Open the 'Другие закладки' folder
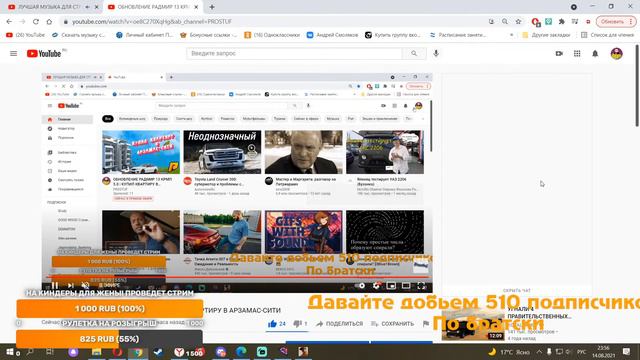The height and width of the screenshot is (360, 640). point(546,35)
